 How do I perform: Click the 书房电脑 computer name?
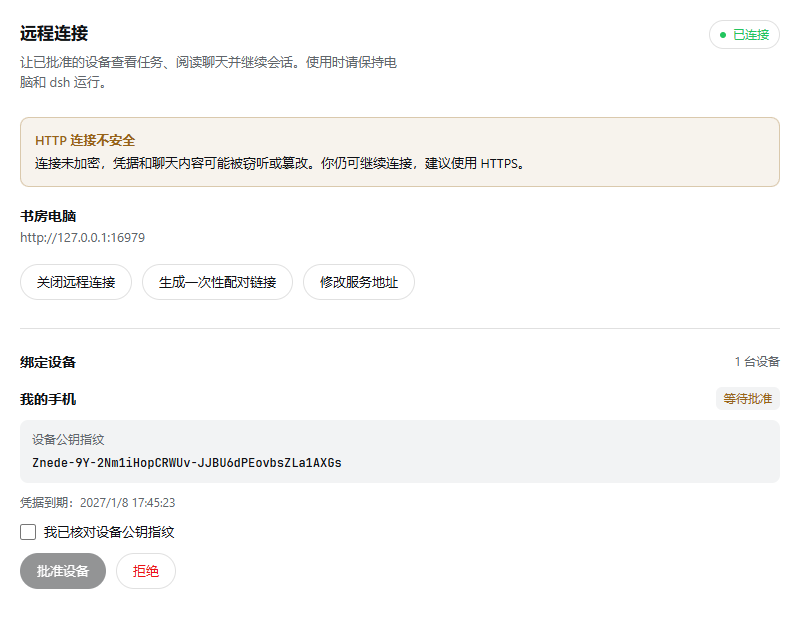click(48, 216)
